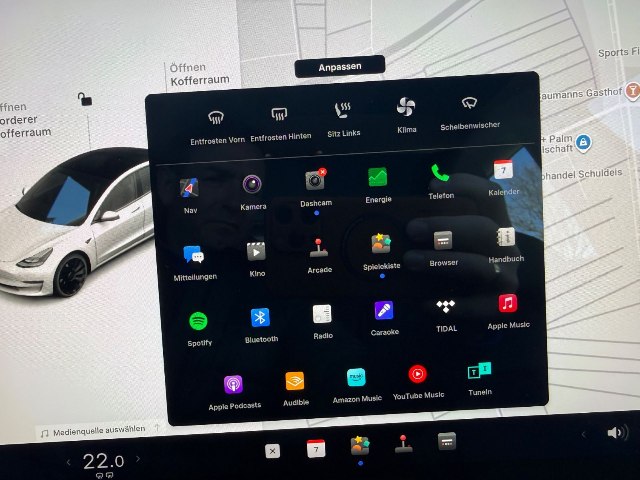Open the Scheibenwischer wiper options
The height and width of the screenshot is (480, 640).
point(469,104)
